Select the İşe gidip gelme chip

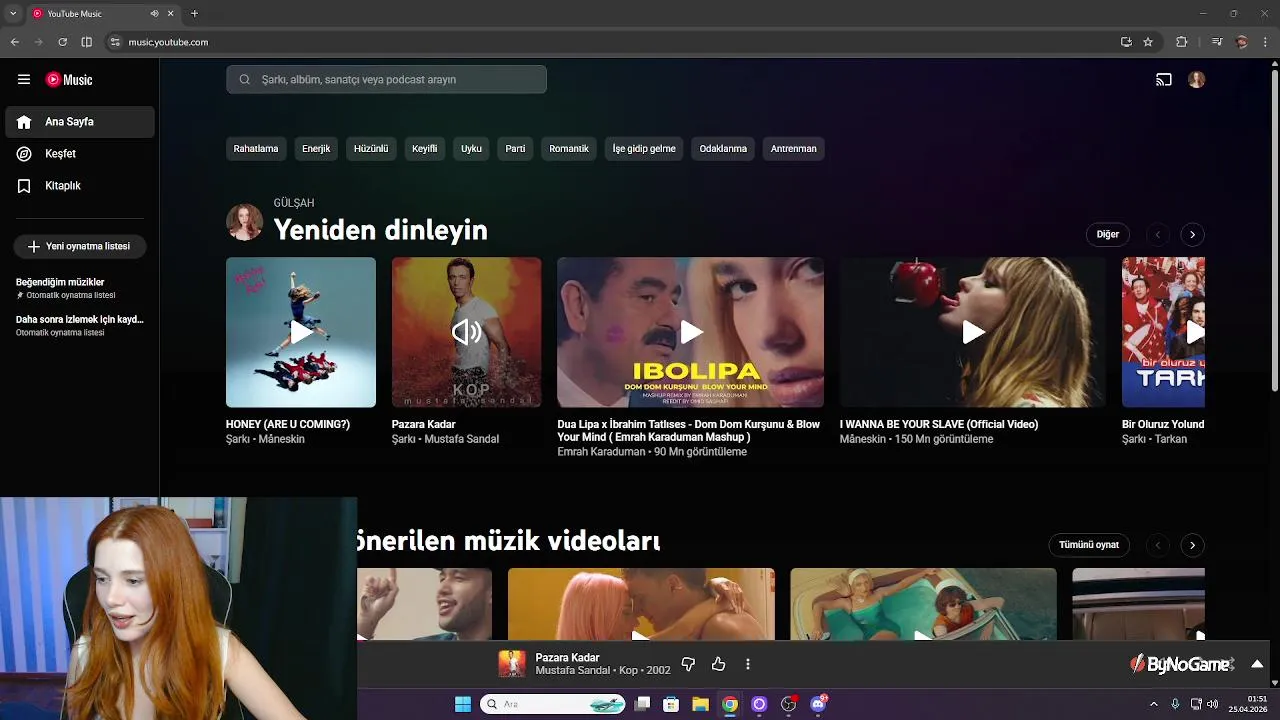tap(644, 149)
